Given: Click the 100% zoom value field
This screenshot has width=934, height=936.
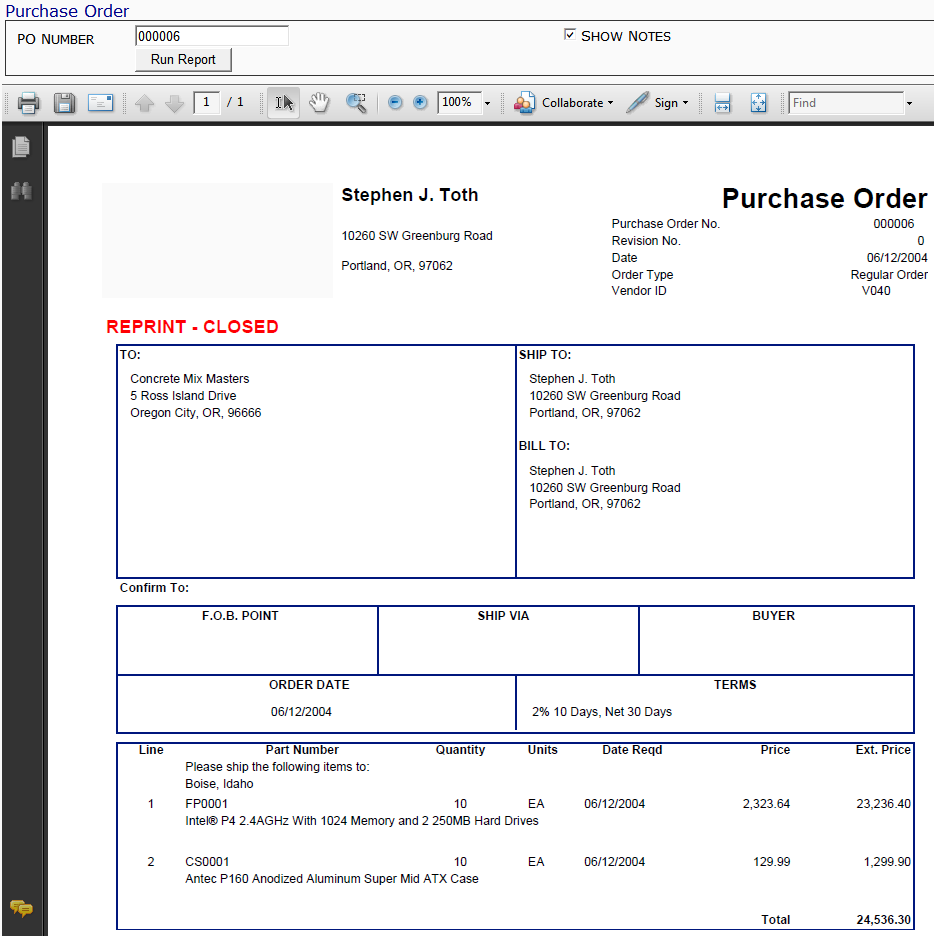Looking at the screenshot, I should pos(458,102).
